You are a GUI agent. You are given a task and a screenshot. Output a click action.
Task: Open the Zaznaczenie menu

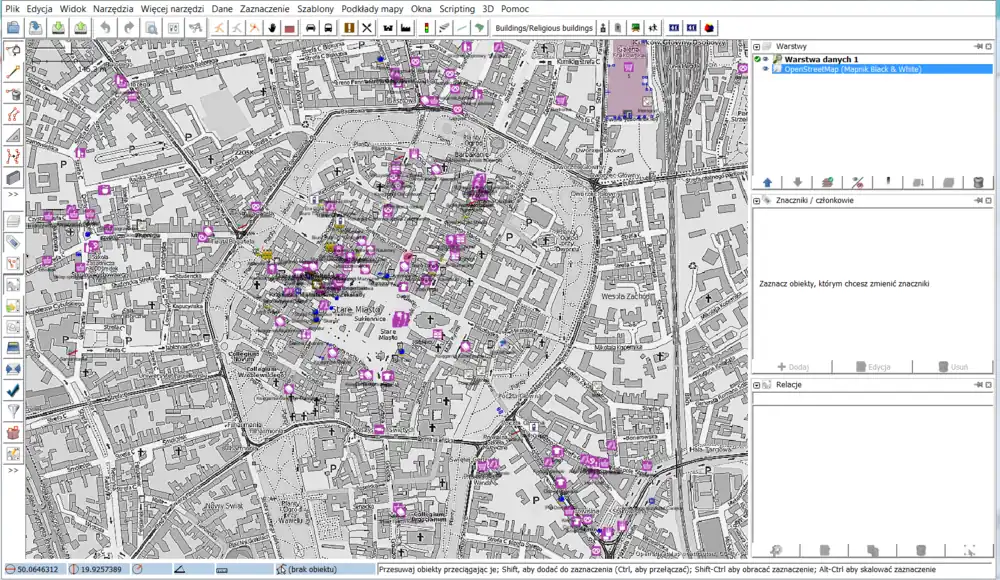[264, 8]
